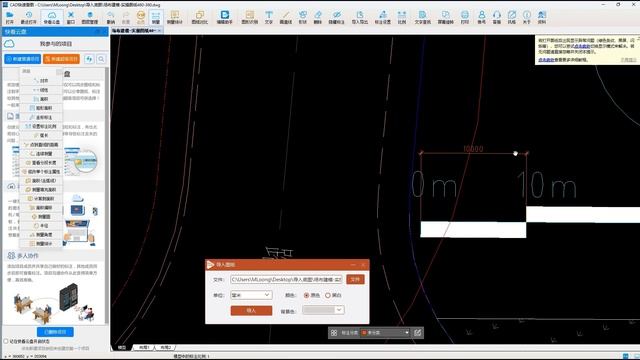Image resolution: width=640 pixels, height=360 pixels.
Task: Click the orange new super project button
Action: coord(61,59)
